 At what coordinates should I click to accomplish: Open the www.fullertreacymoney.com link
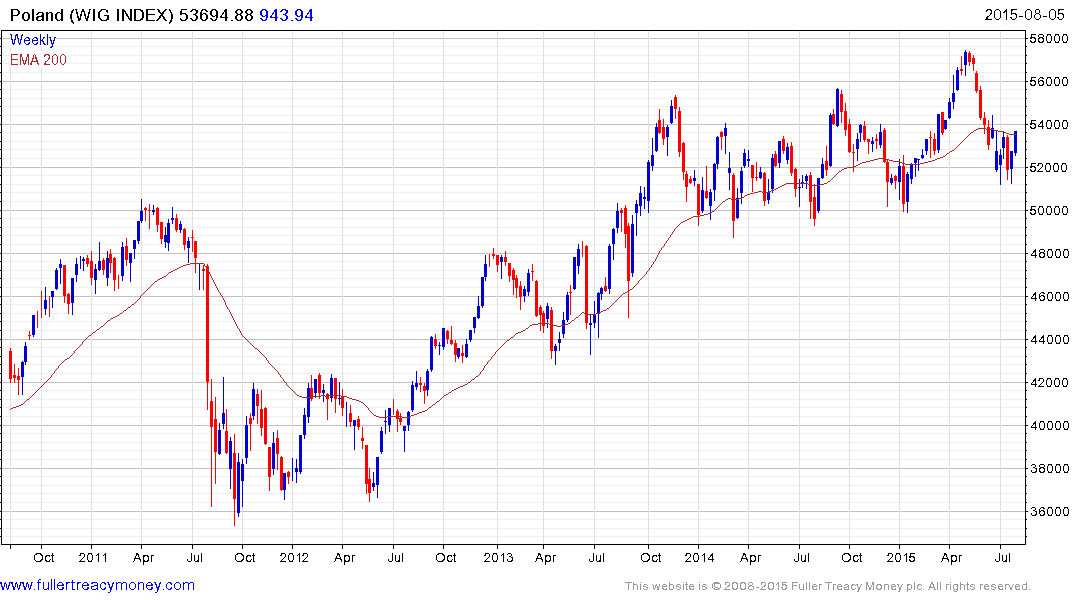tap(97, 585)
